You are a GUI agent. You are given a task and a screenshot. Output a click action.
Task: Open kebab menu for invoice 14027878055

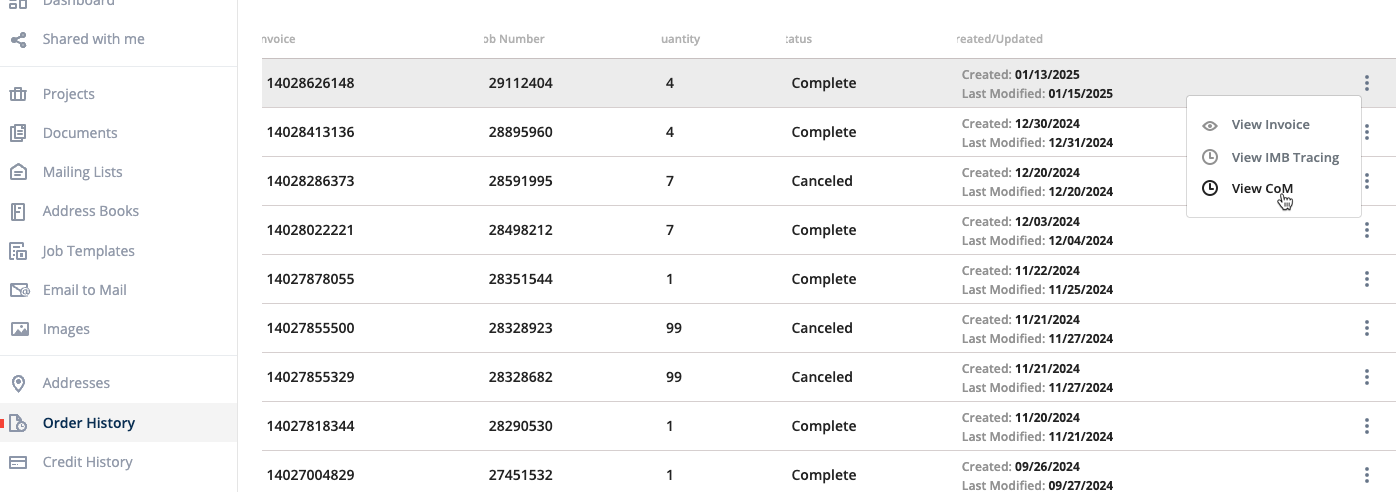coord(1366,279)
